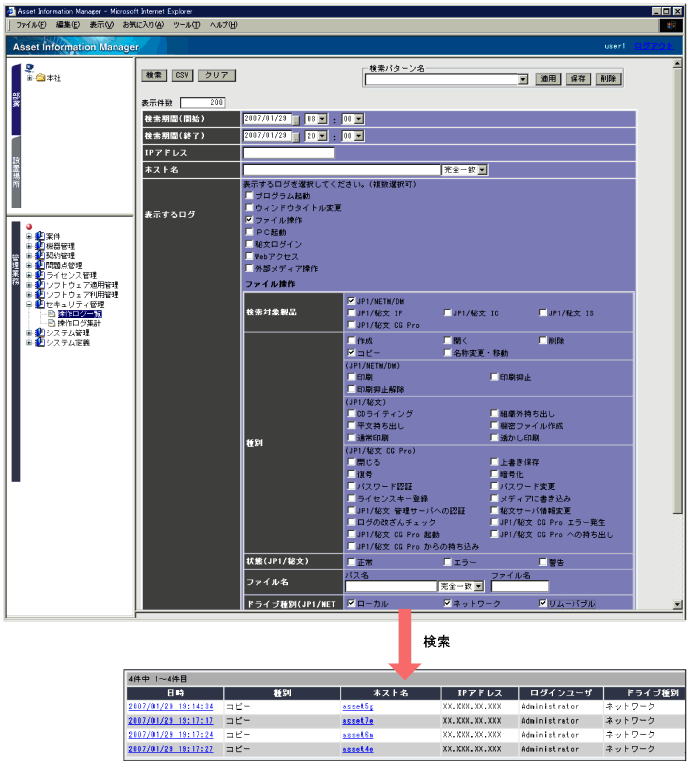Uncheck the ファイル操作 log checkbox
The image size is (688, 763).
(249, 219)
